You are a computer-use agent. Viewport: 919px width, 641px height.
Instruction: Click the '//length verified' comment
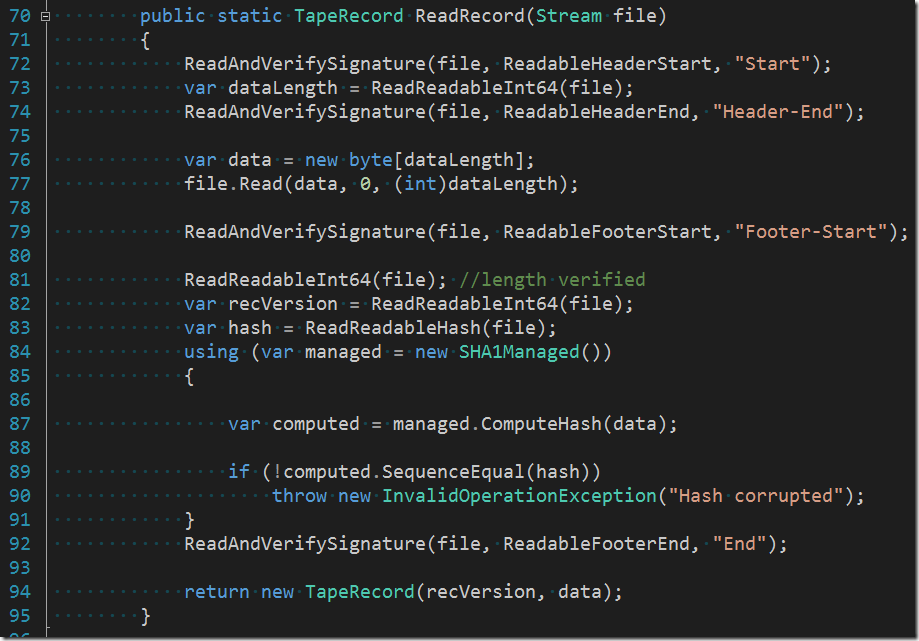point(552,279)
